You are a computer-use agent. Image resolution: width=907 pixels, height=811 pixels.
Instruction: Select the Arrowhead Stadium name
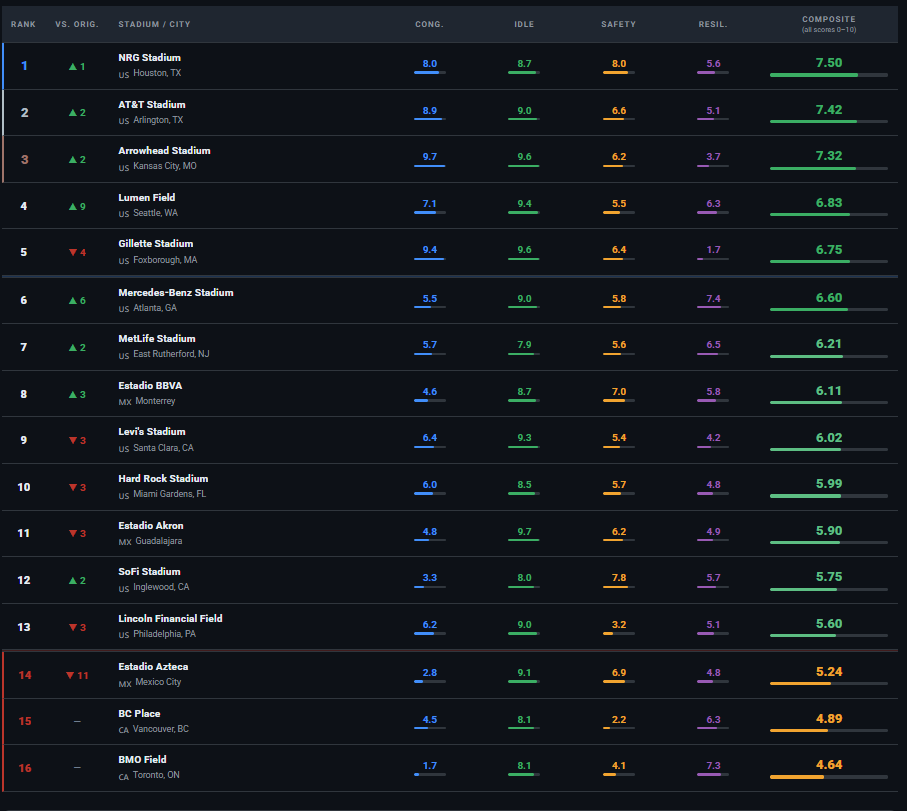pos(164,150)
